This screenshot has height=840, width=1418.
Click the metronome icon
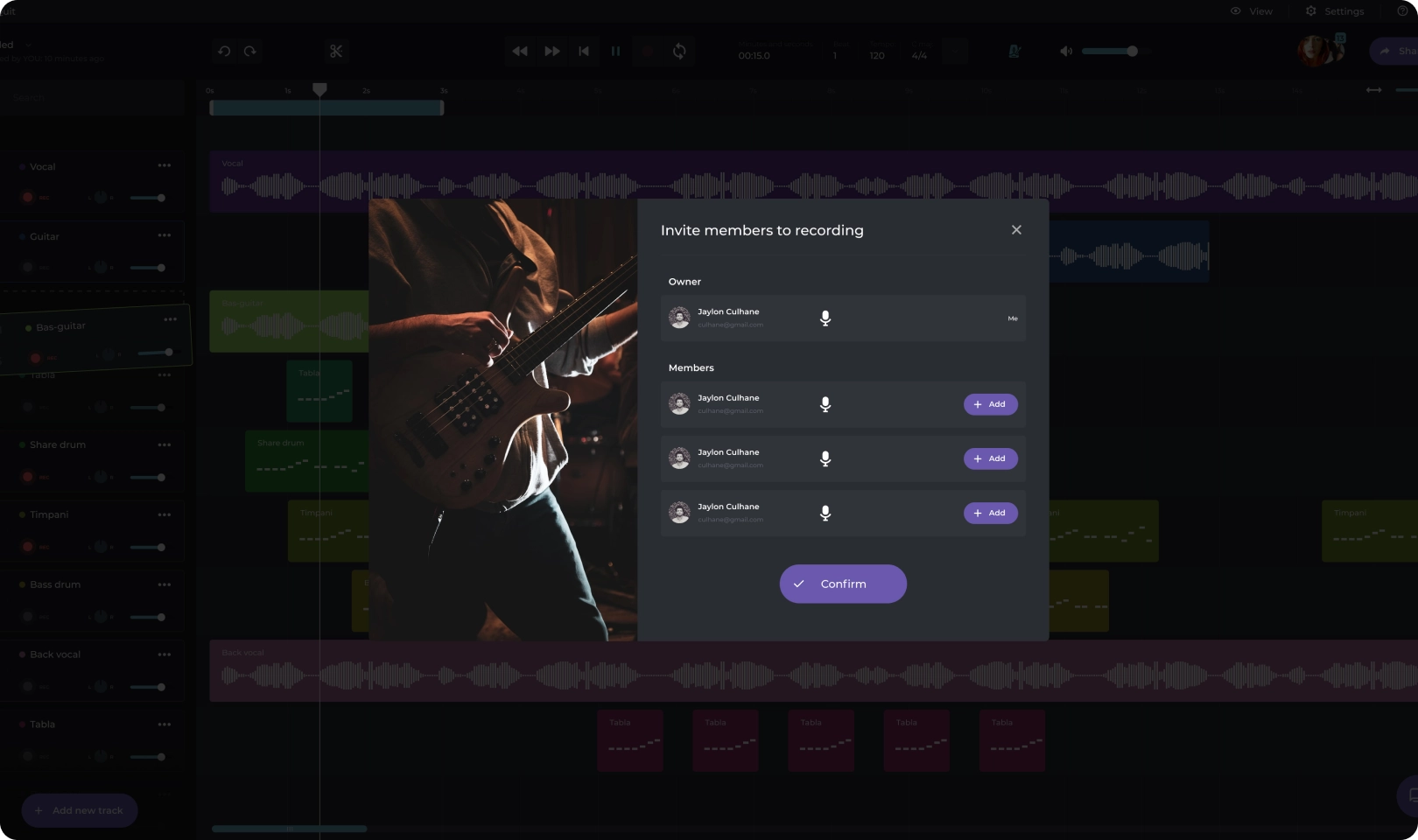1014,52
